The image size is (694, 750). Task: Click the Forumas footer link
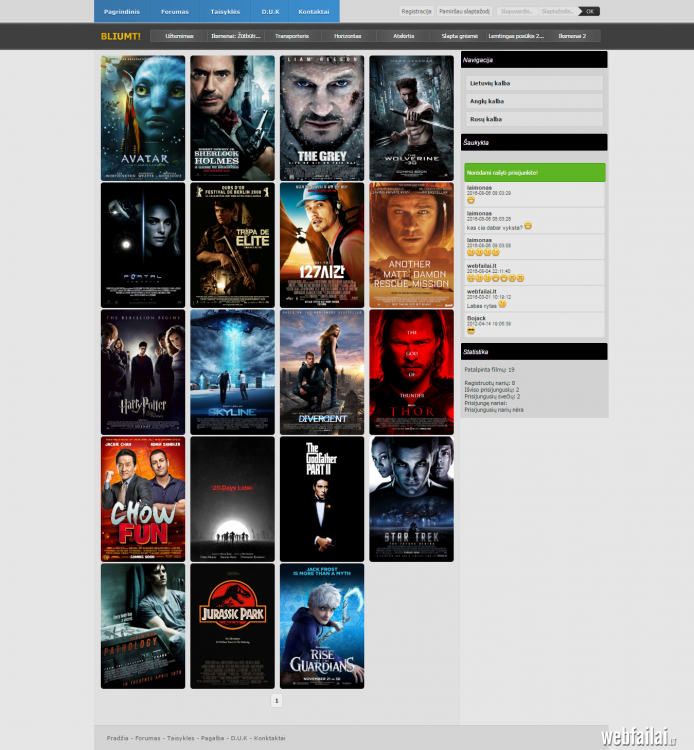pos(148,738)
